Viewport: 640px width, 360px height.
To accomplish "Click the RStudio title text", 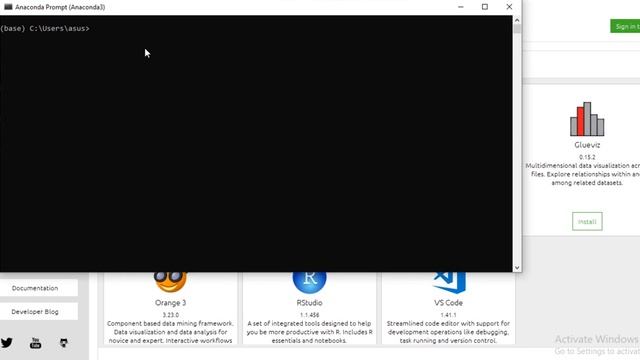I will click(x=309, y=303).
